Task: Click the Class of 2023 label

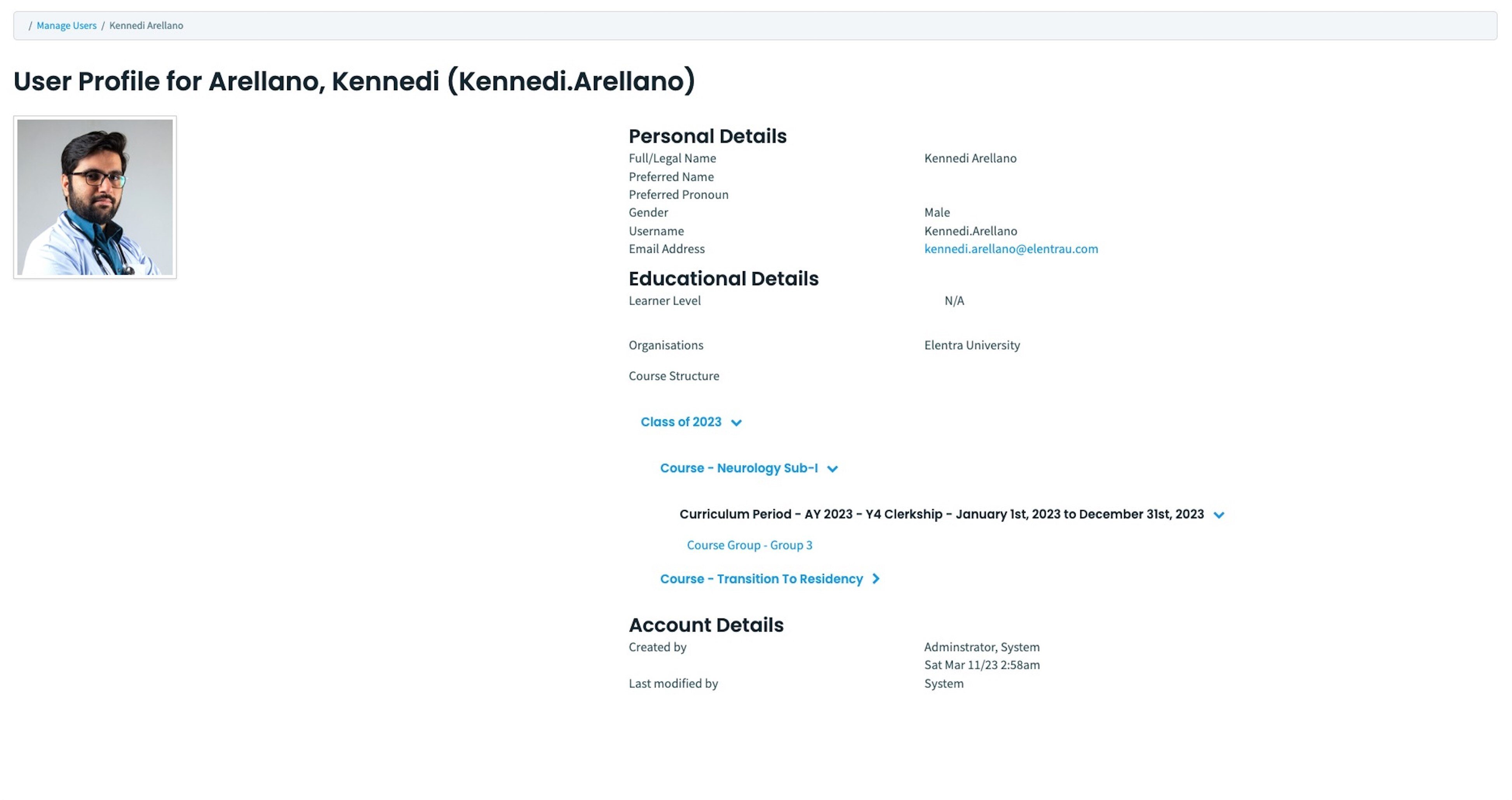Action: (681, 422)
